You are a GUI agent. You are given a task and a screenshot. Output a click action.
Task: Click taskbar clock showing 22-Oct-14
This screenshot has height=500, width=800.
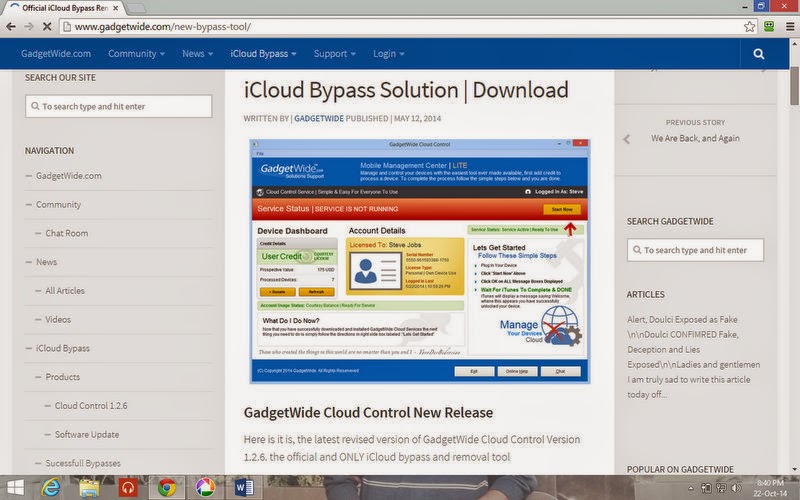pos(769,488)
